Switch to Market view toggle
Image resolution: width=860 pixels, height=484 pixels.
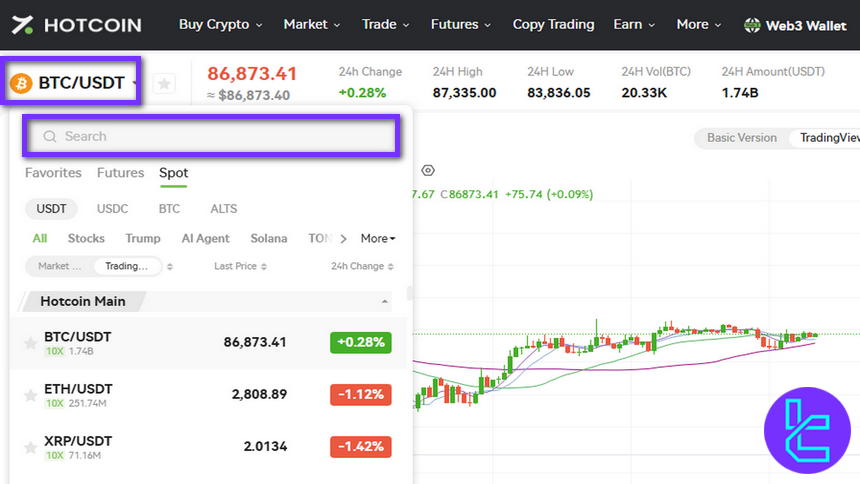click(x=59, y=266)
